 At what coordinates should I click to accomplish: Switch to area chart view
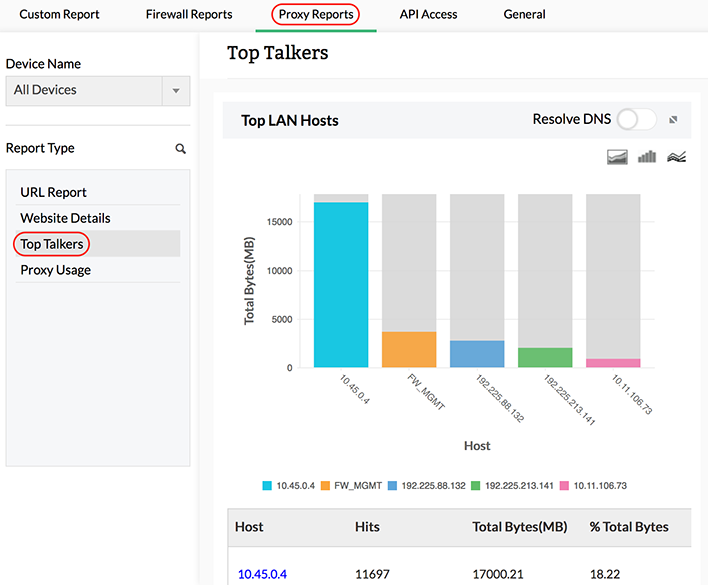click(619, 157)
